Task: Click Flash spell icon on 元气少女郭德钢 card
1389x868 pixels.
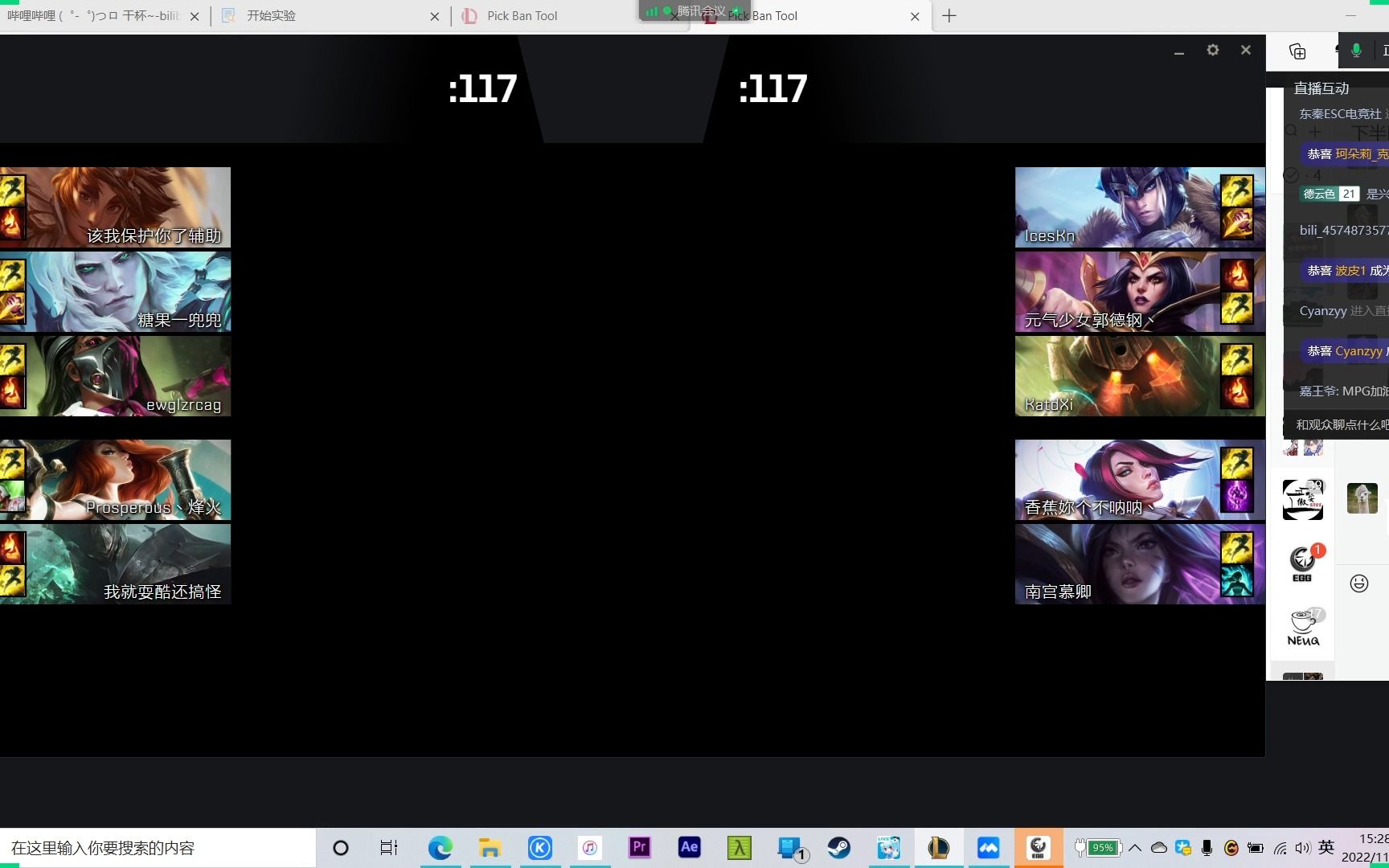Action: [1236, 308]
